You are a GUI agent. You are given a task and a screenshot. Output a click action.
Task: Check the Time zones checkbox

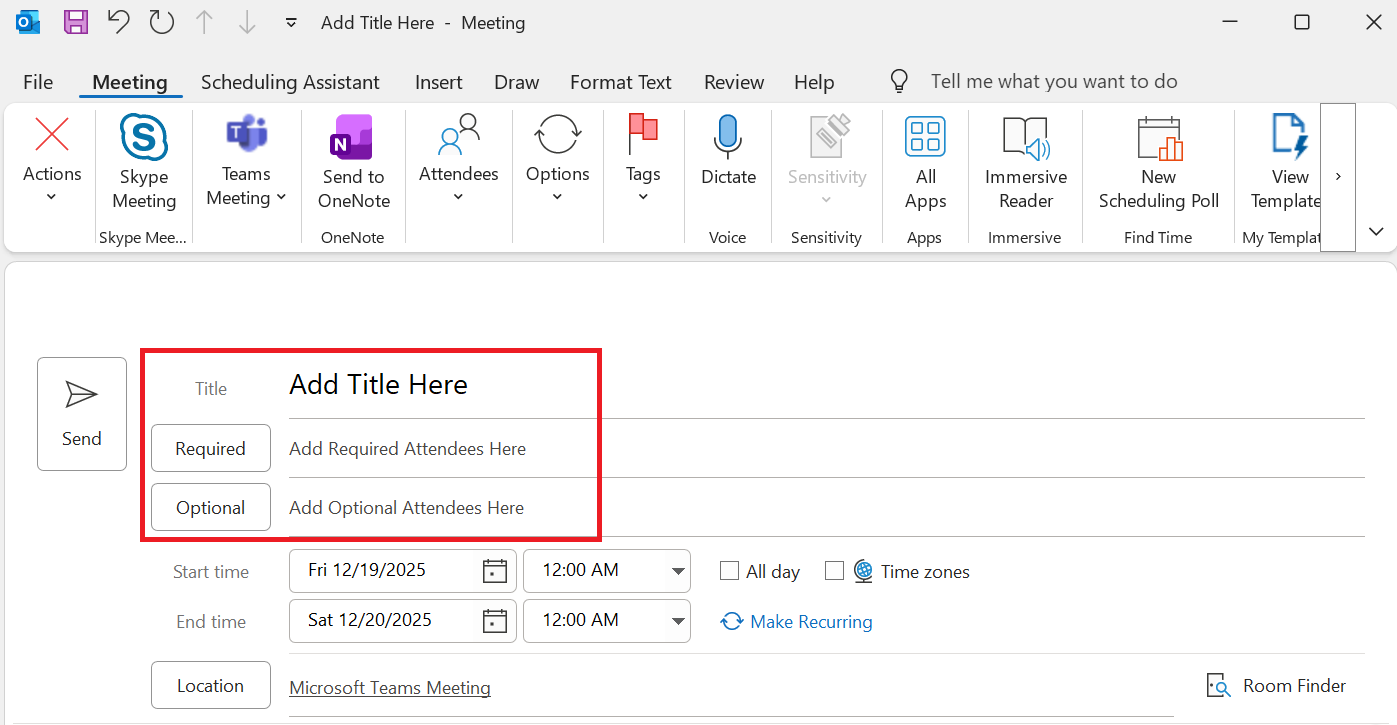tap(835, 571)
